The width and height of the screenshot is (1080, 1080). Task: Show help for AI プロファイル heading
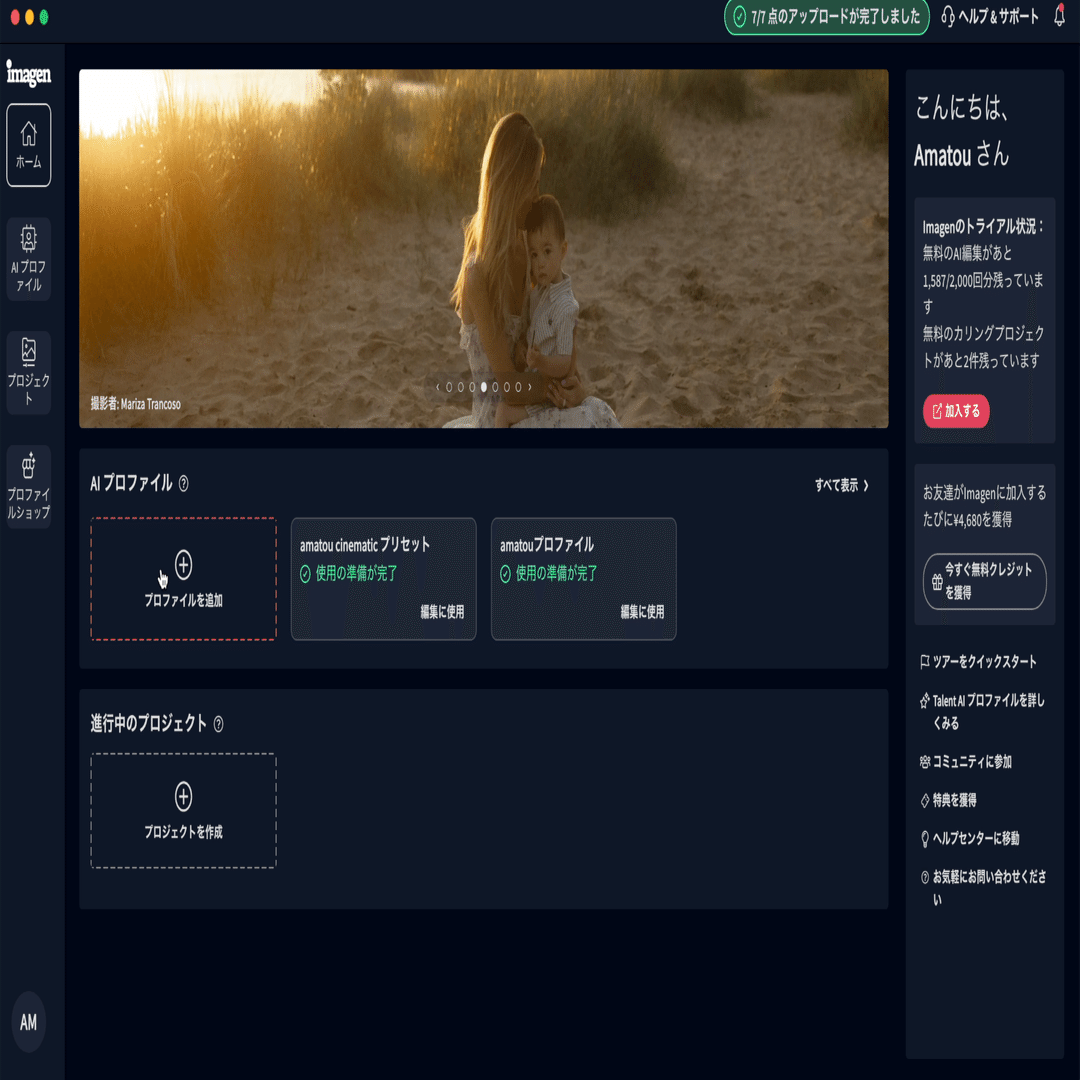tap(183, 484)
